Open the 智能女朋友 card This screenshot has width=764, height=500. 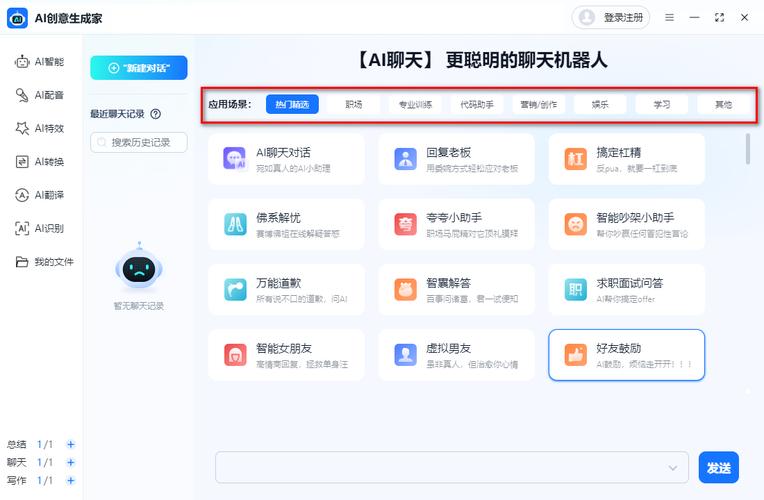[x=286, y=355]
